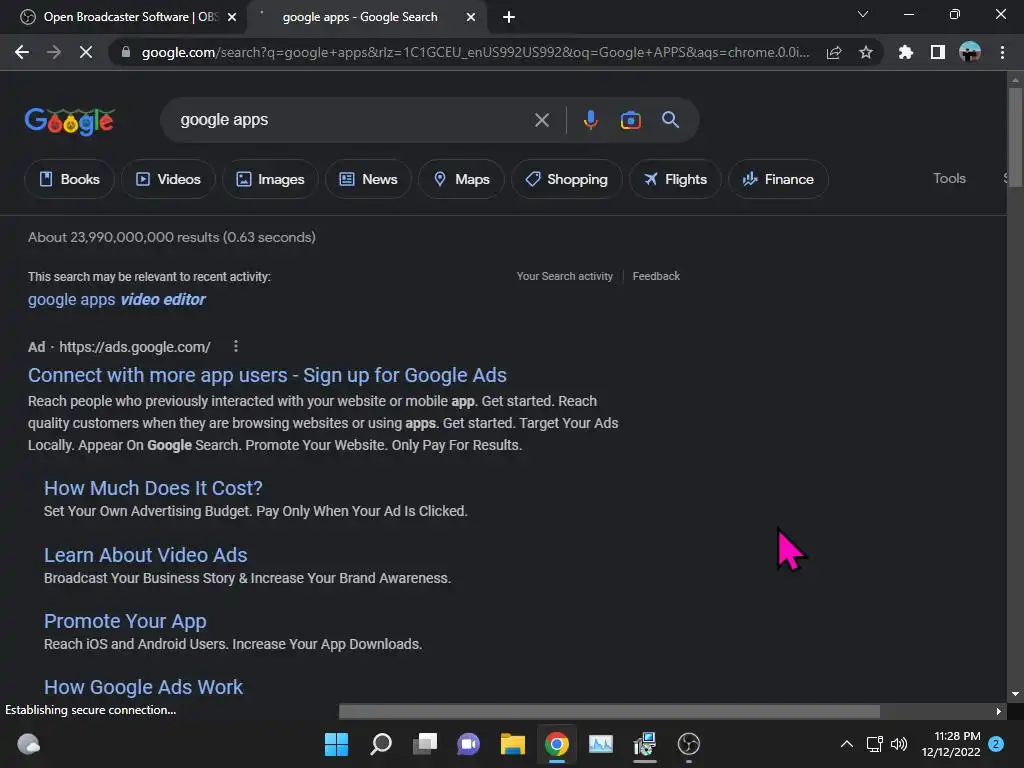Start a voice search with the microphone
The height and width of the screenshot is (768, 1024).
tap(590, 120)
